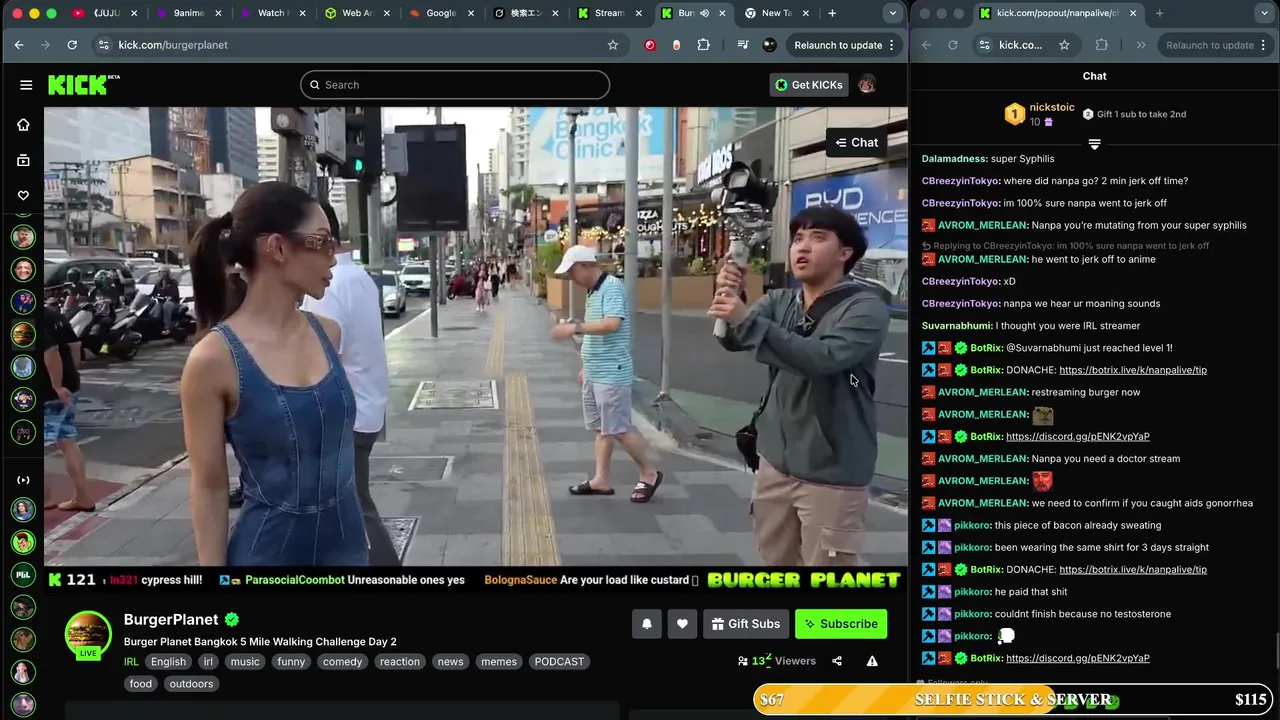Go back in main browser window
Image resolution: width=1280 pixels, height=720 pixels.
click(19, 45)
